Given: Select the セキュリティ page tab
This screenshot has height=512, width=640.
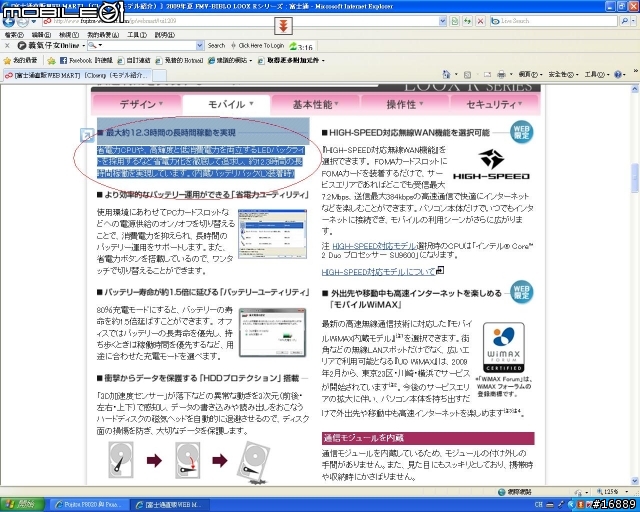Looking at the screenshot, I should click(x=494, y=105).
